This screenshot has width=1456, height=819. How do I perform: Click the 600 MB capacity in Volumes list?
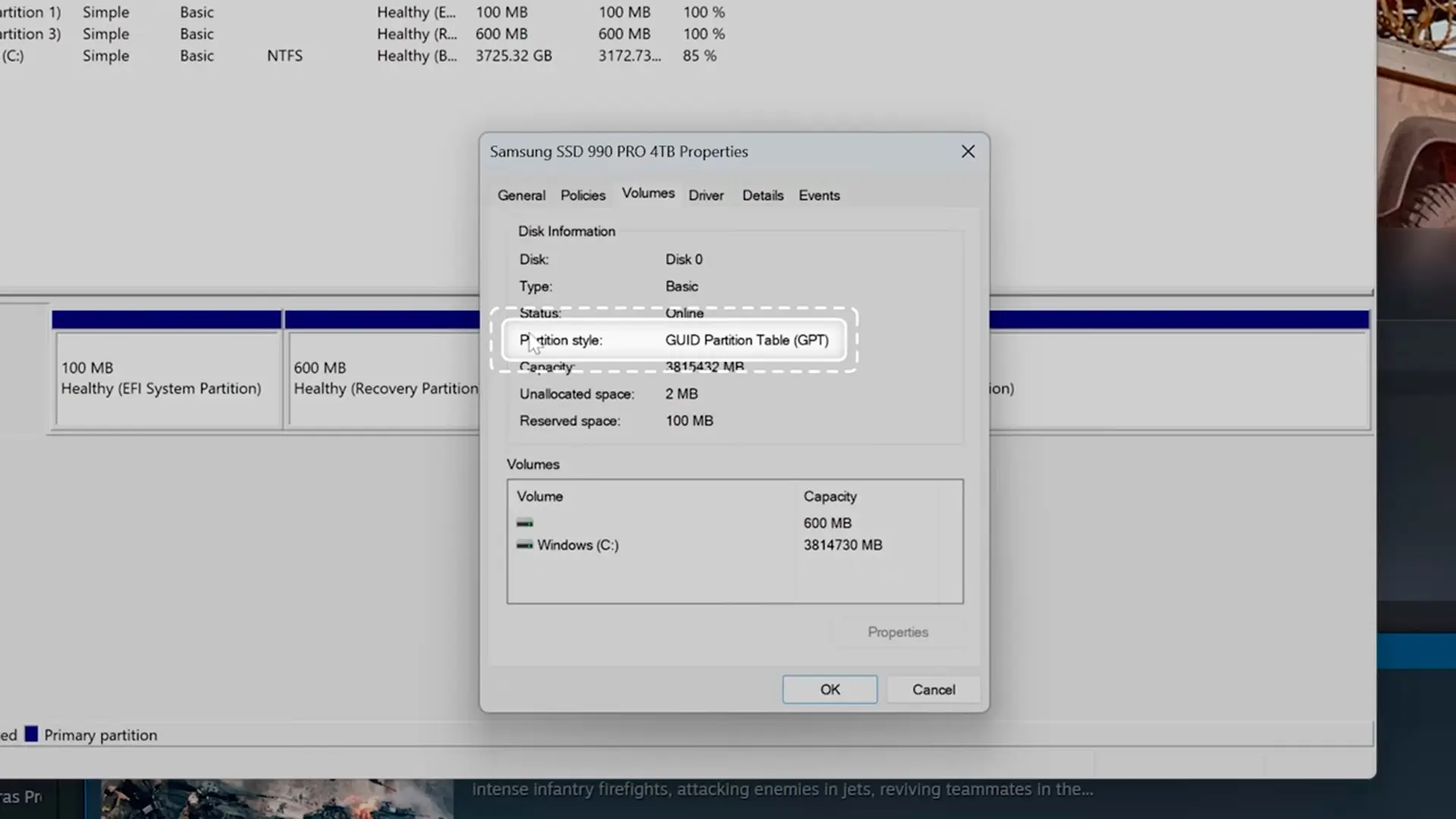click(x=827, y=523)
